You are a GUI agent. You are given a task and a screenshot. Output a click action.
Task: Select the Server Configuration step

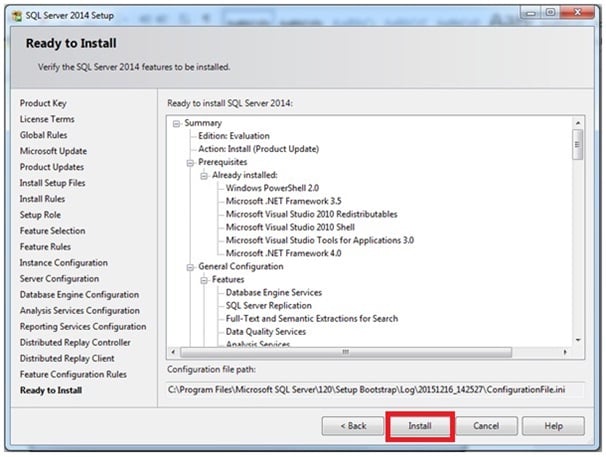[60, 279]
